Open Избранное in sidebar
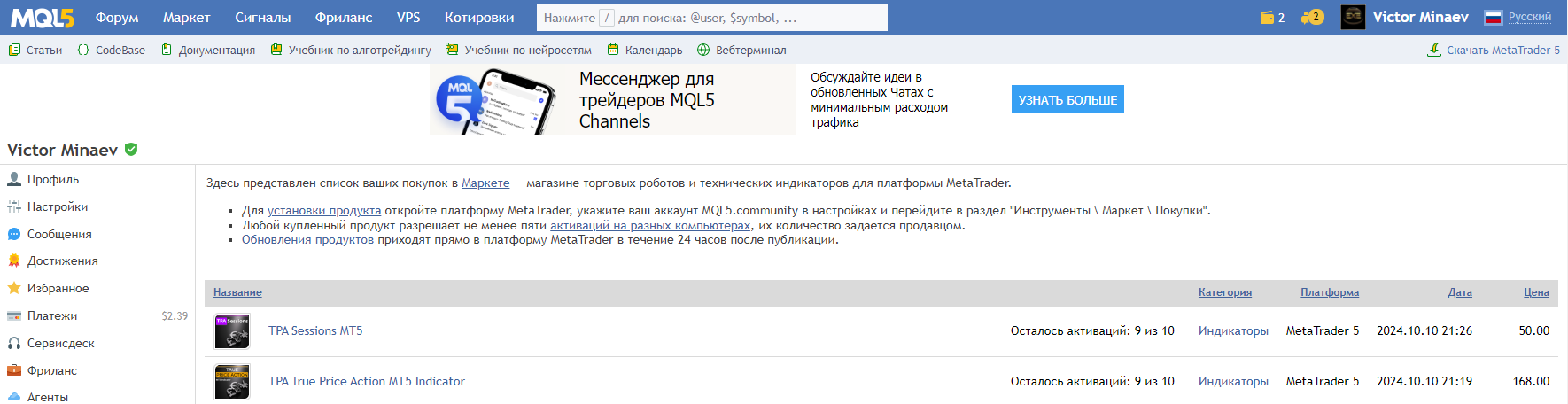The image size is (1568, 404). pos(58,288)
